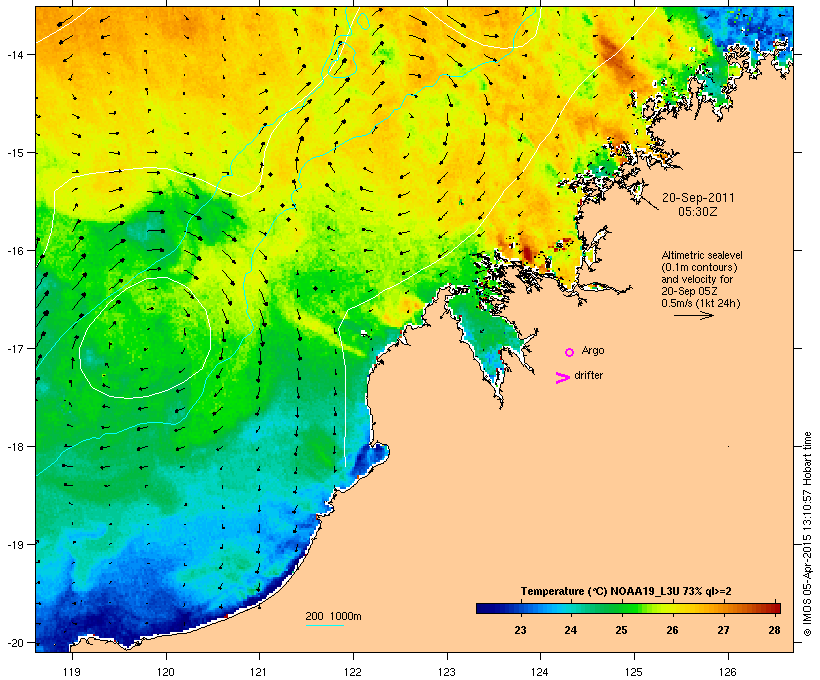Click the "200 1000m" depth legend text

333,616
